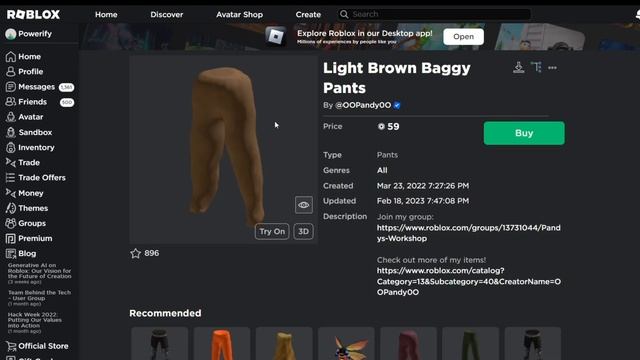Open Home in the top navigation
This screenshot has height=360, width=640.
tap(106, 15)
